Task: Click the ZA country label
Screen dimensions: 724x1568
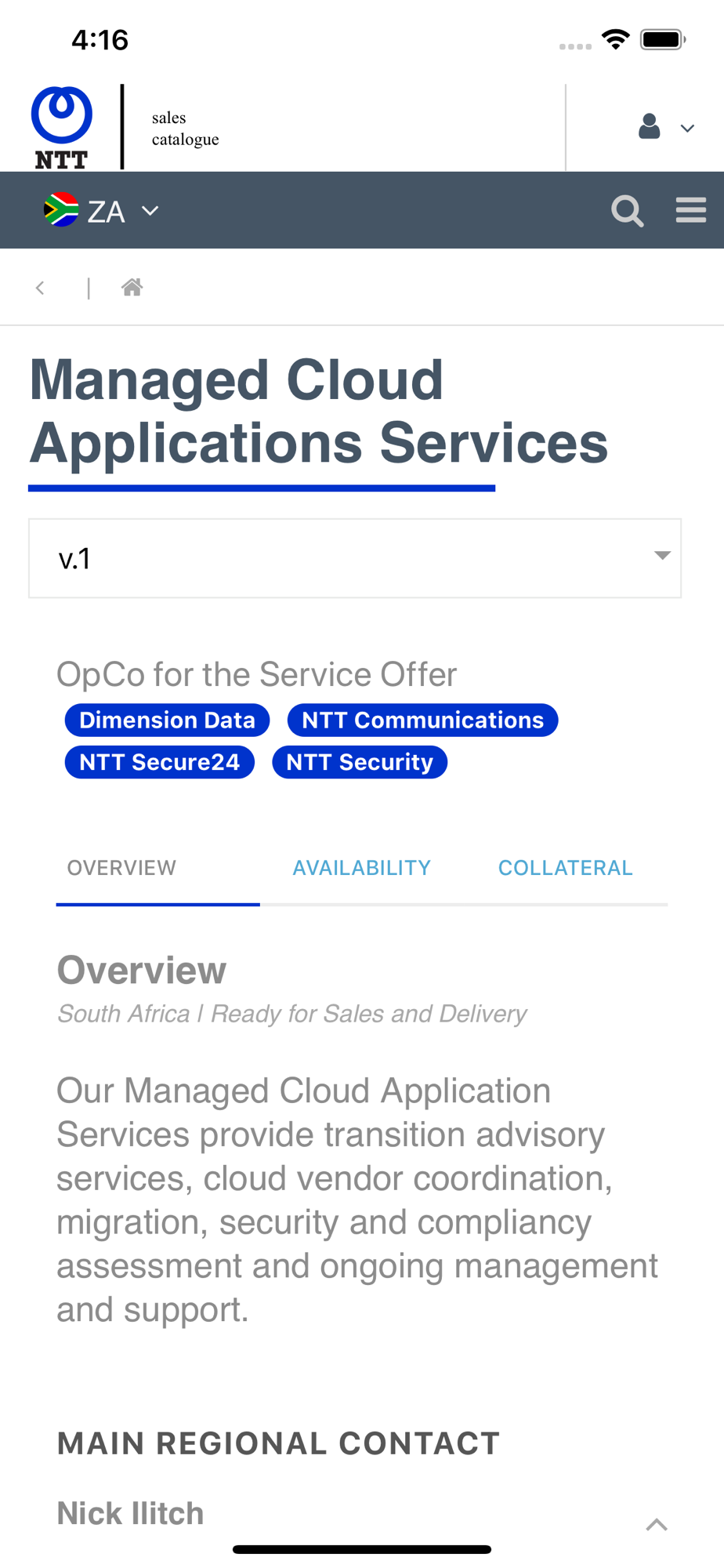Action: click(x=106, y=211)
